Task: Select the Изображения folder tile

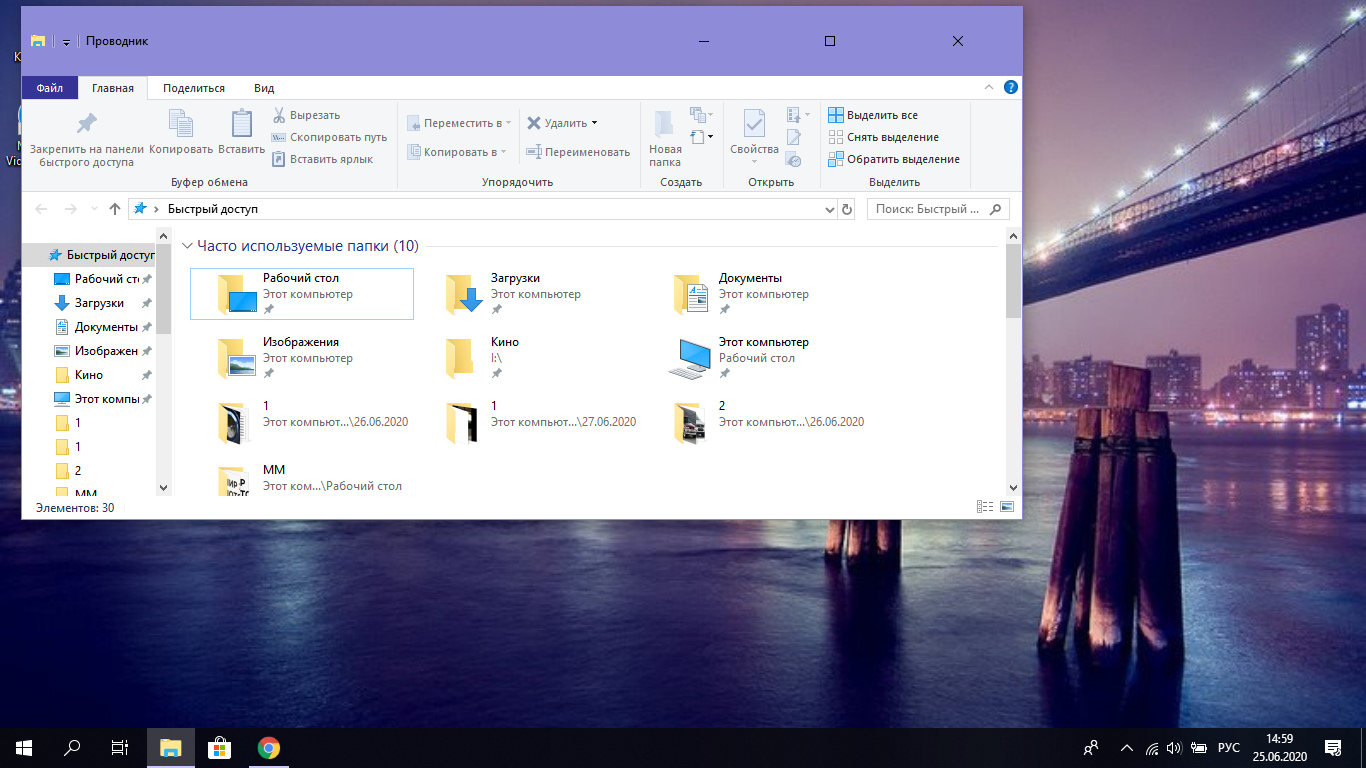Action: coord(302,358)
